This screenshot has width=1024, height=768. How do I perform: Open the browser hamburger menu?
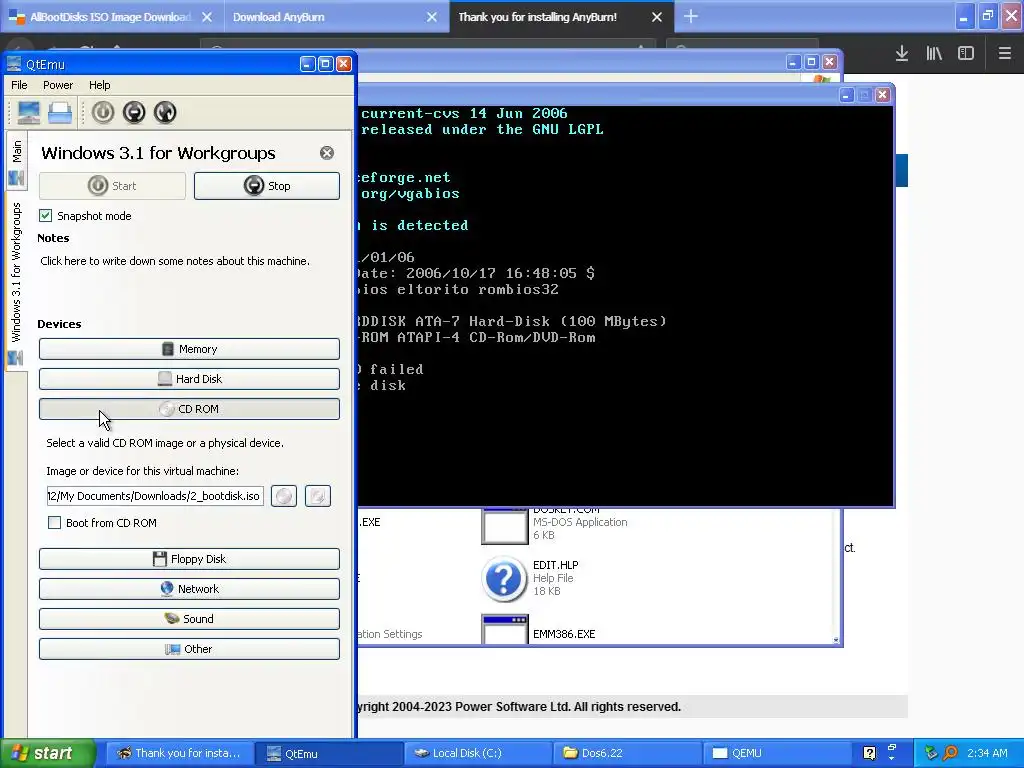pyautogui.click(x=1005, y=54)
